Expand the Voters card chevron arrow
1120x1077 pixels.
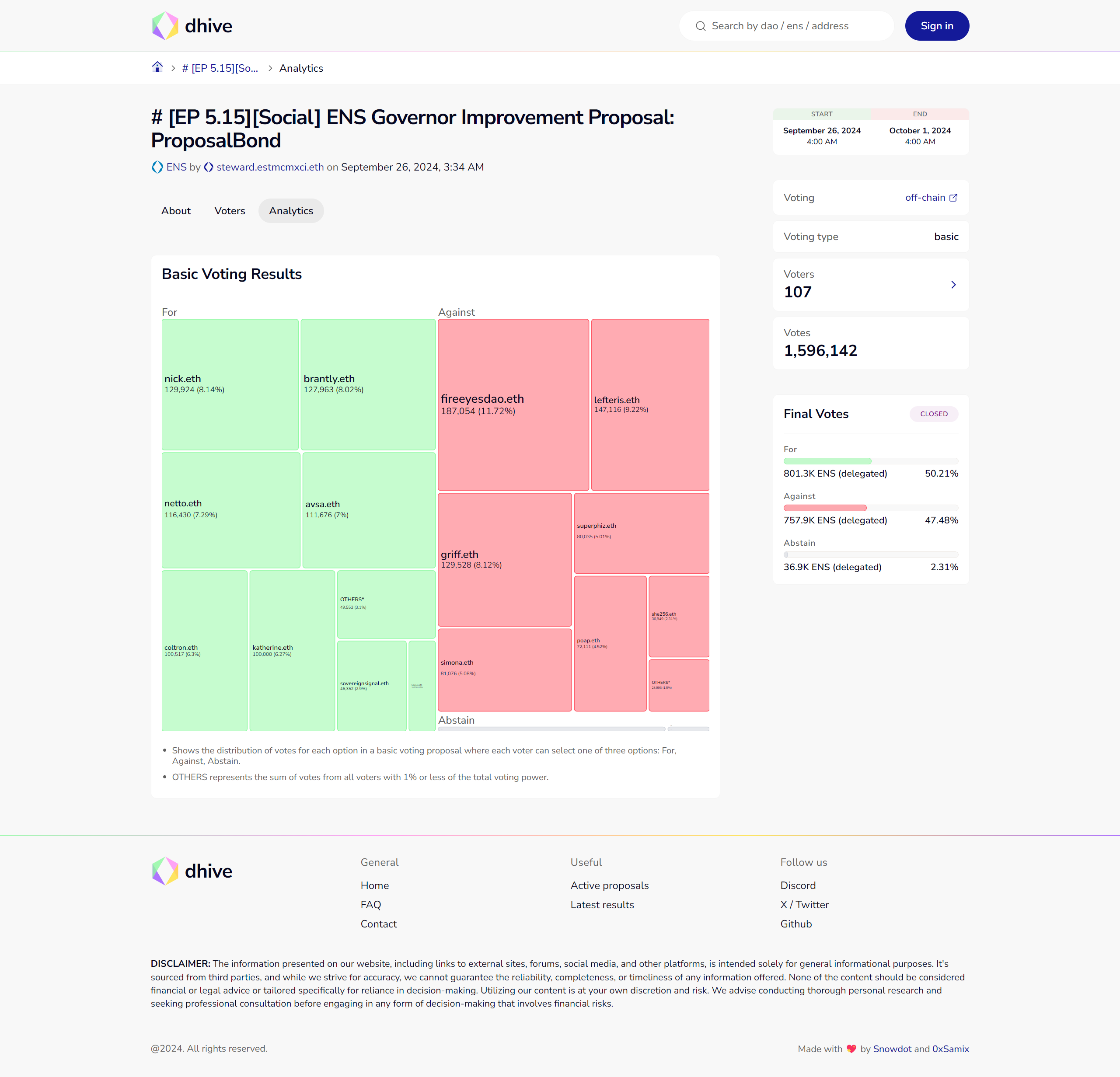953,285
